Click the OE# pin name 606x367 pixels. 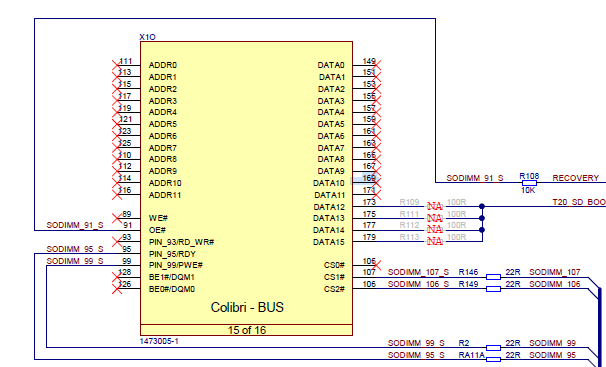tap(157, 230)
